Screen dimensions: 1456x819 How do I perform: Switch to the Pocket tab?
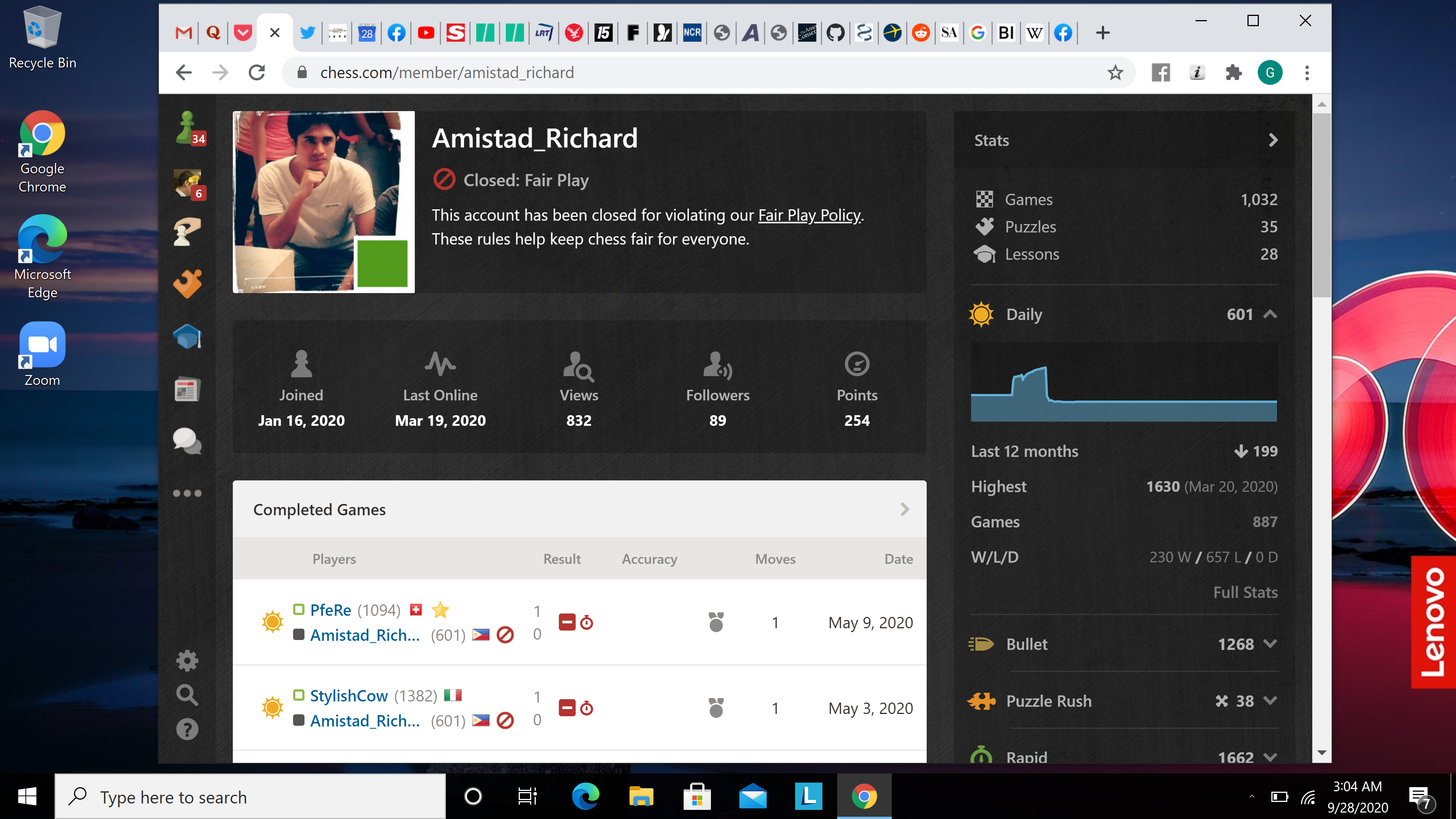pyautogui.click(x=243, y=33)
